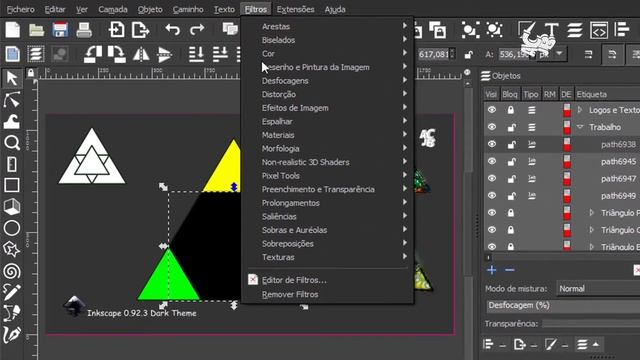Toggle lock on Trabalho layer
Screen dimensions: 640x360
[x=511, y=127]
